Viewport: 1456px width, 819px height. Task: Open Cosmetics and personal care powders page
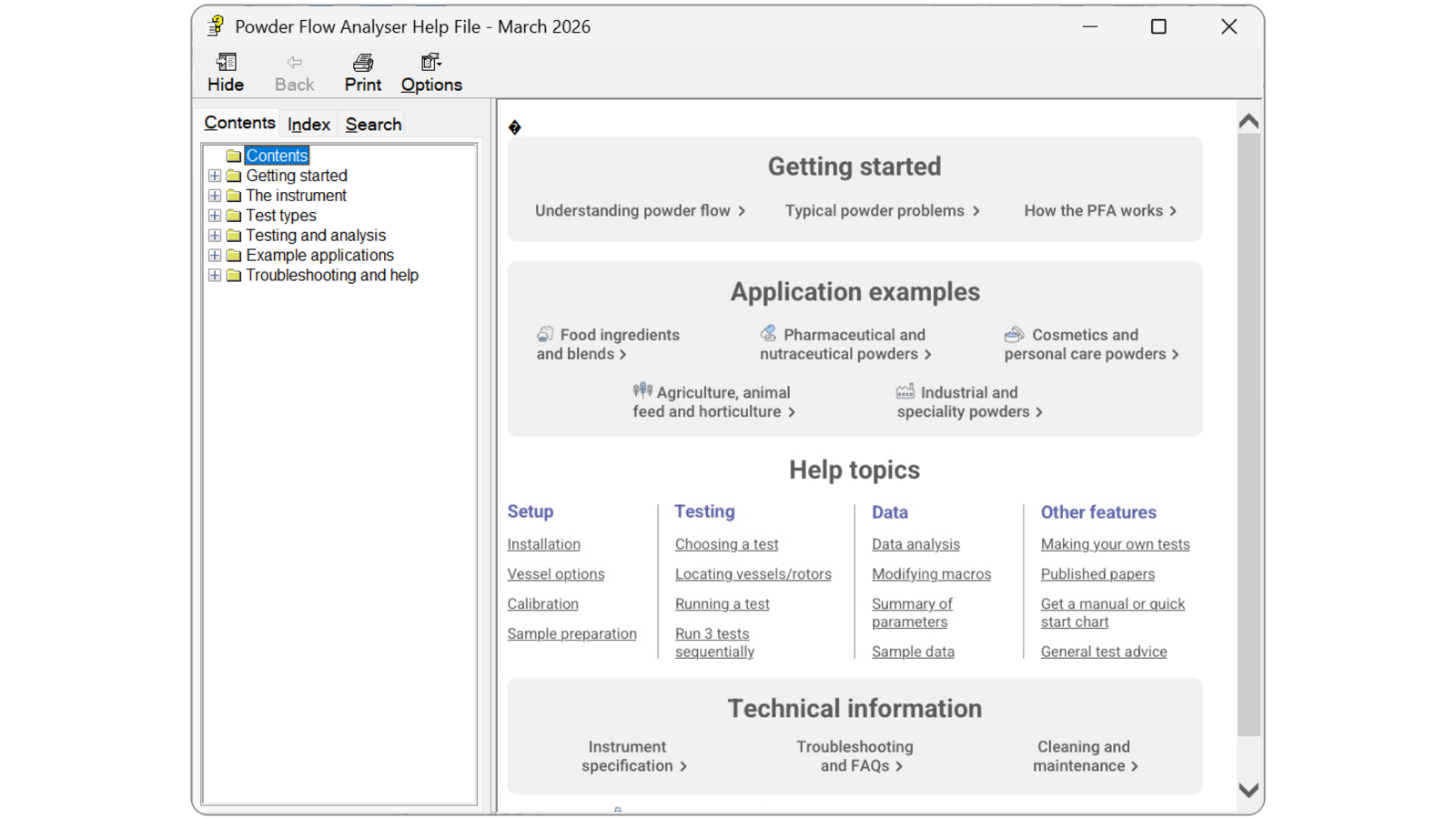[1092, 344]
